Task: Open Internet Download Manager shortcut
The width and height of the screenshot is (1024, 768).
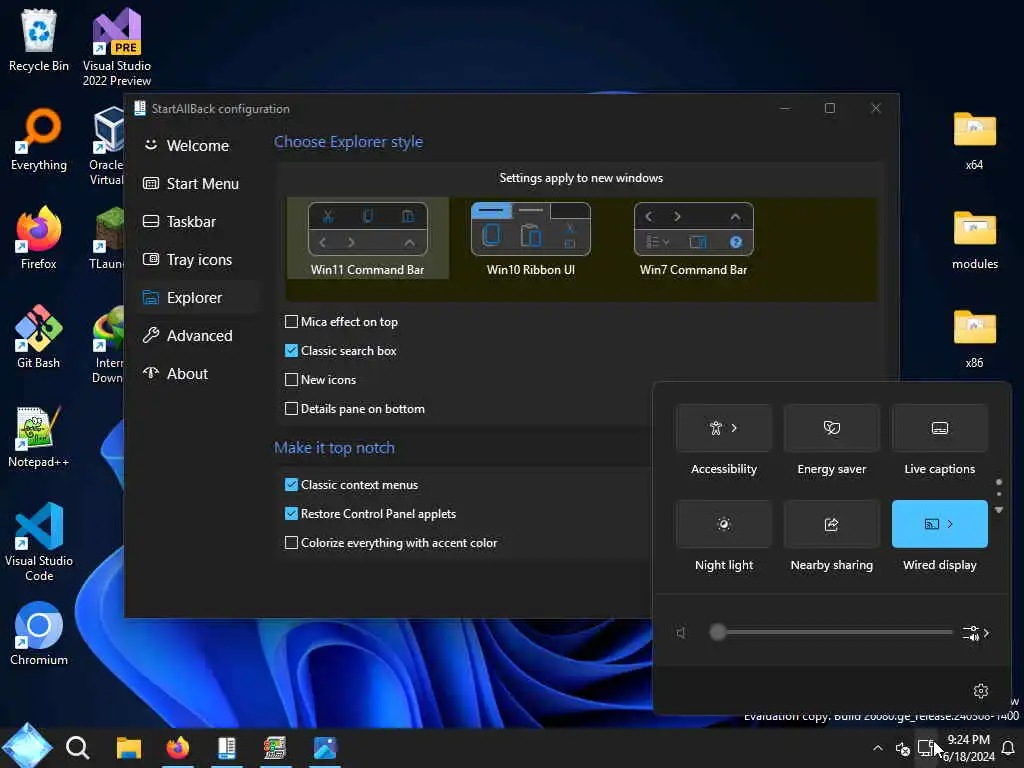Action: pyautogui.click(x=107, y=344)
